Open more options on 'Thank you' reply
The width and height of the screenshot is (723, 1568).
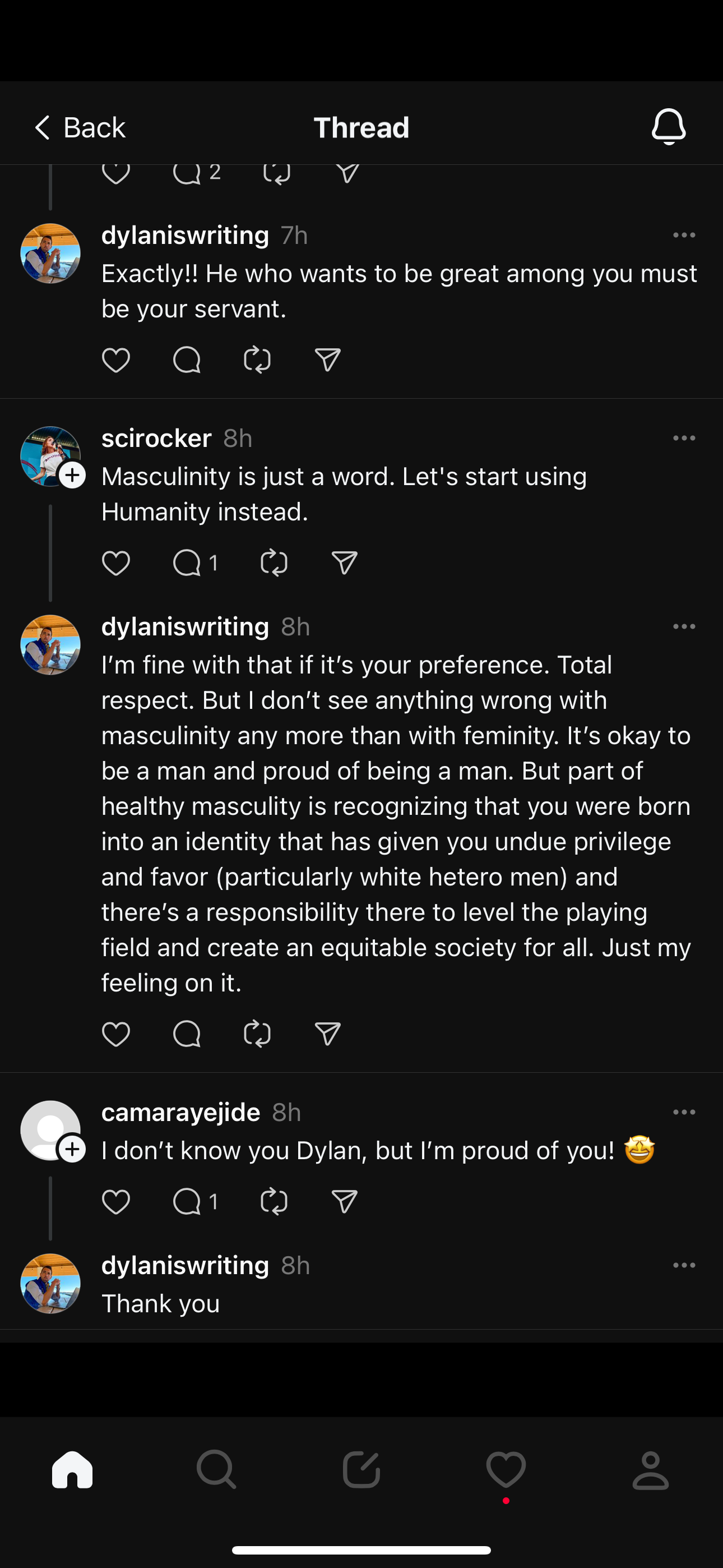tap(684, 1266)
